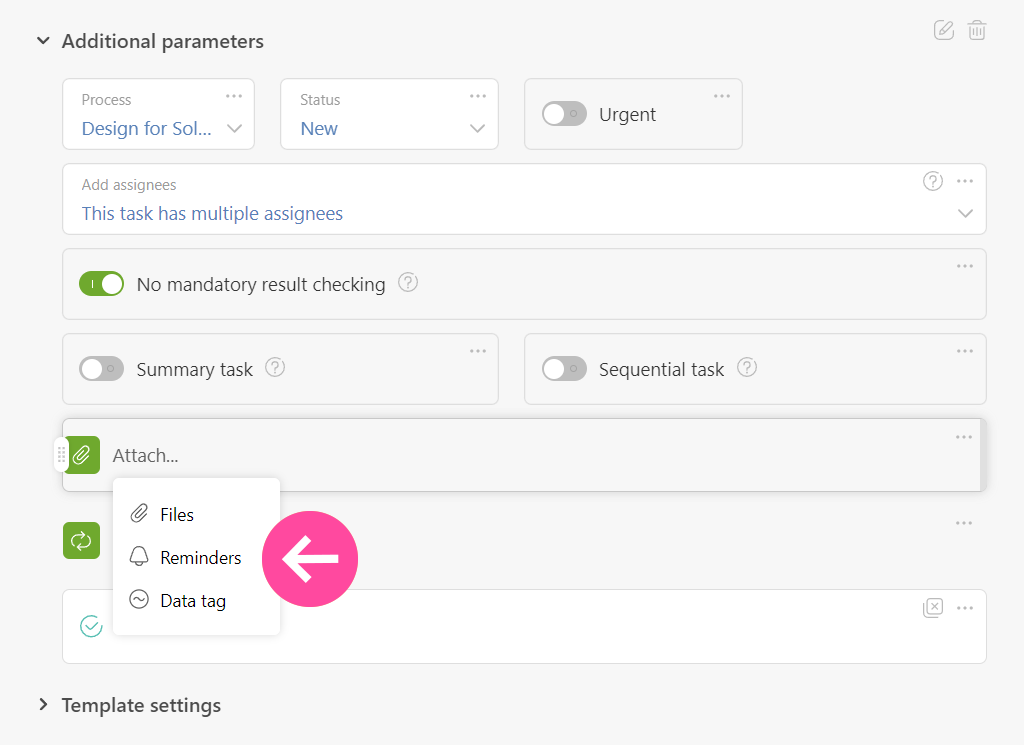
Task: Open the three-dot menu on the bottom card
Action: [965, 608]
